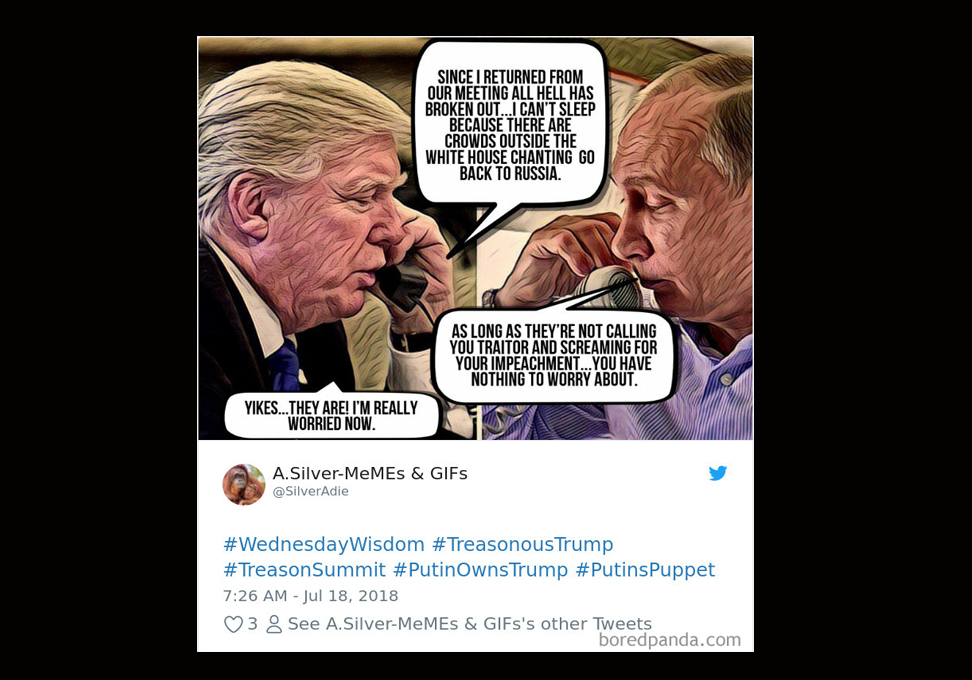Open the #TreasonousTrump hashtag link
Viewport: 972px width, 680px height.
point(523,544)
